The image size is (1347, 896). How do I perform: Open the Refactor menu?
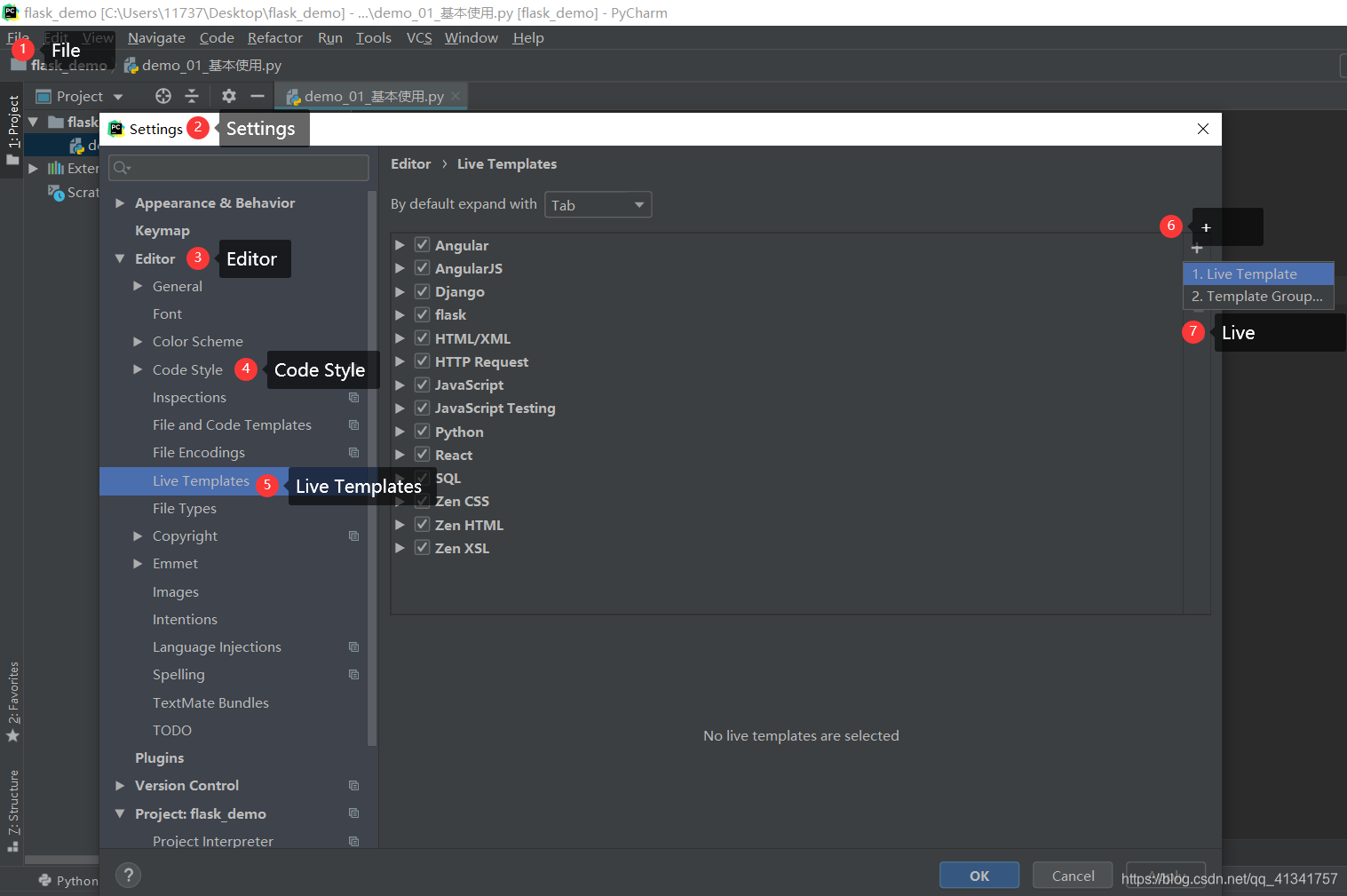point(275,38)
